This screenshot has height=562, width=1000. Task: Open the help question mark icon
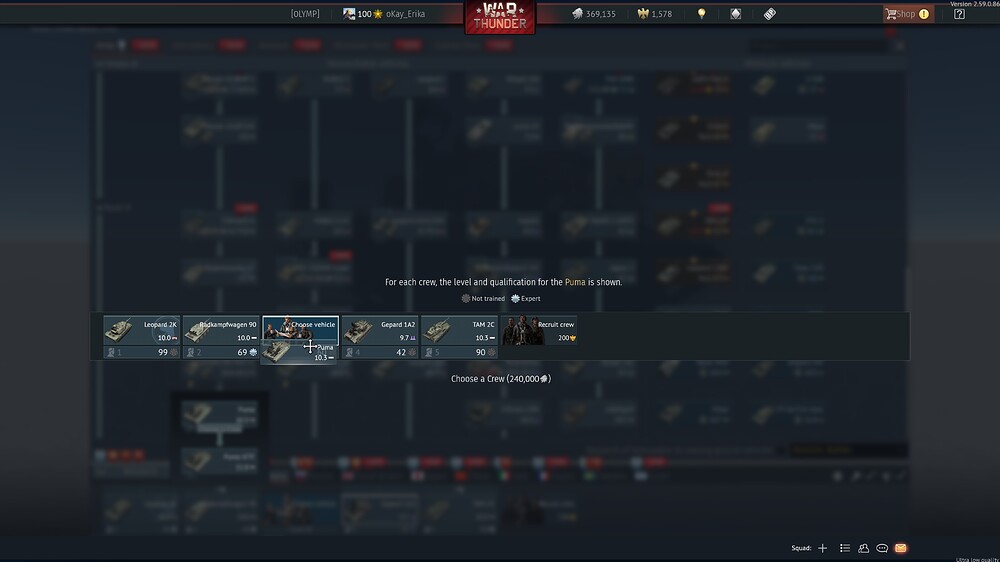959,13
